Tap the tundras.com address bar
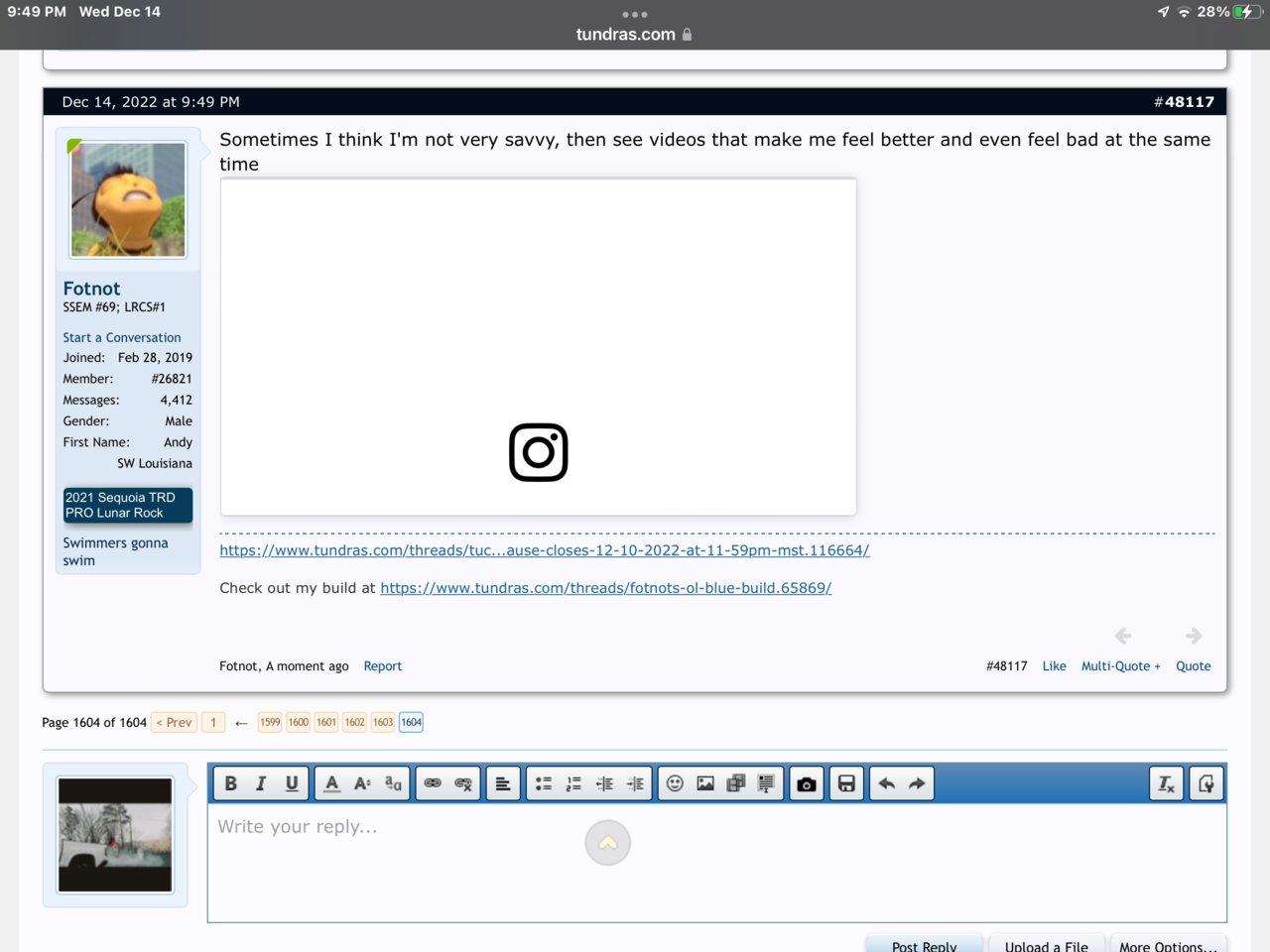Viewport: 1270px width, 952px height. pyautogui.click(x=634, y=34)
